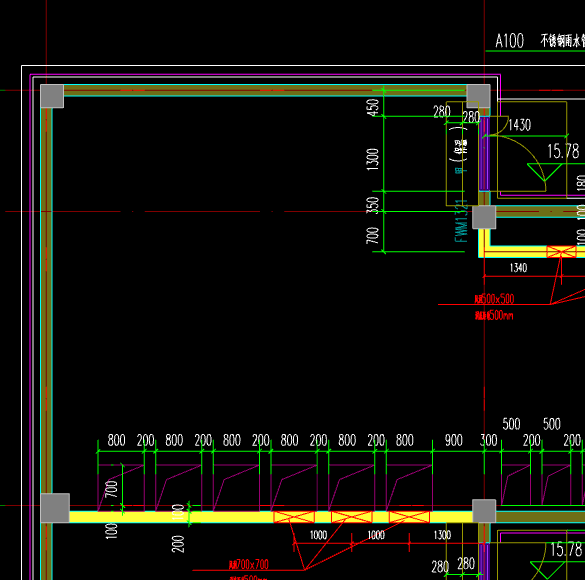Click the red 700x700 opening annotation

point(249,564)
